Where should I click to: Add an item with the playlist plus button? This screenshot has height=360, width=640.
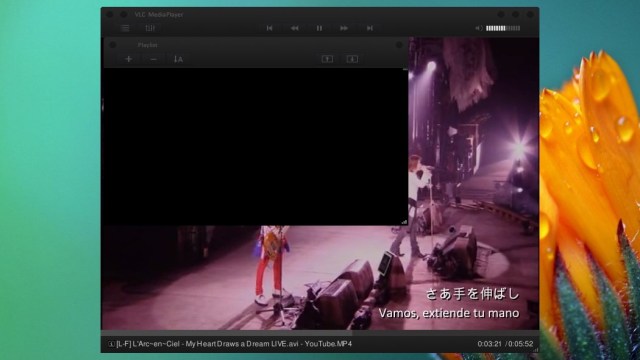tap(128, 59)
